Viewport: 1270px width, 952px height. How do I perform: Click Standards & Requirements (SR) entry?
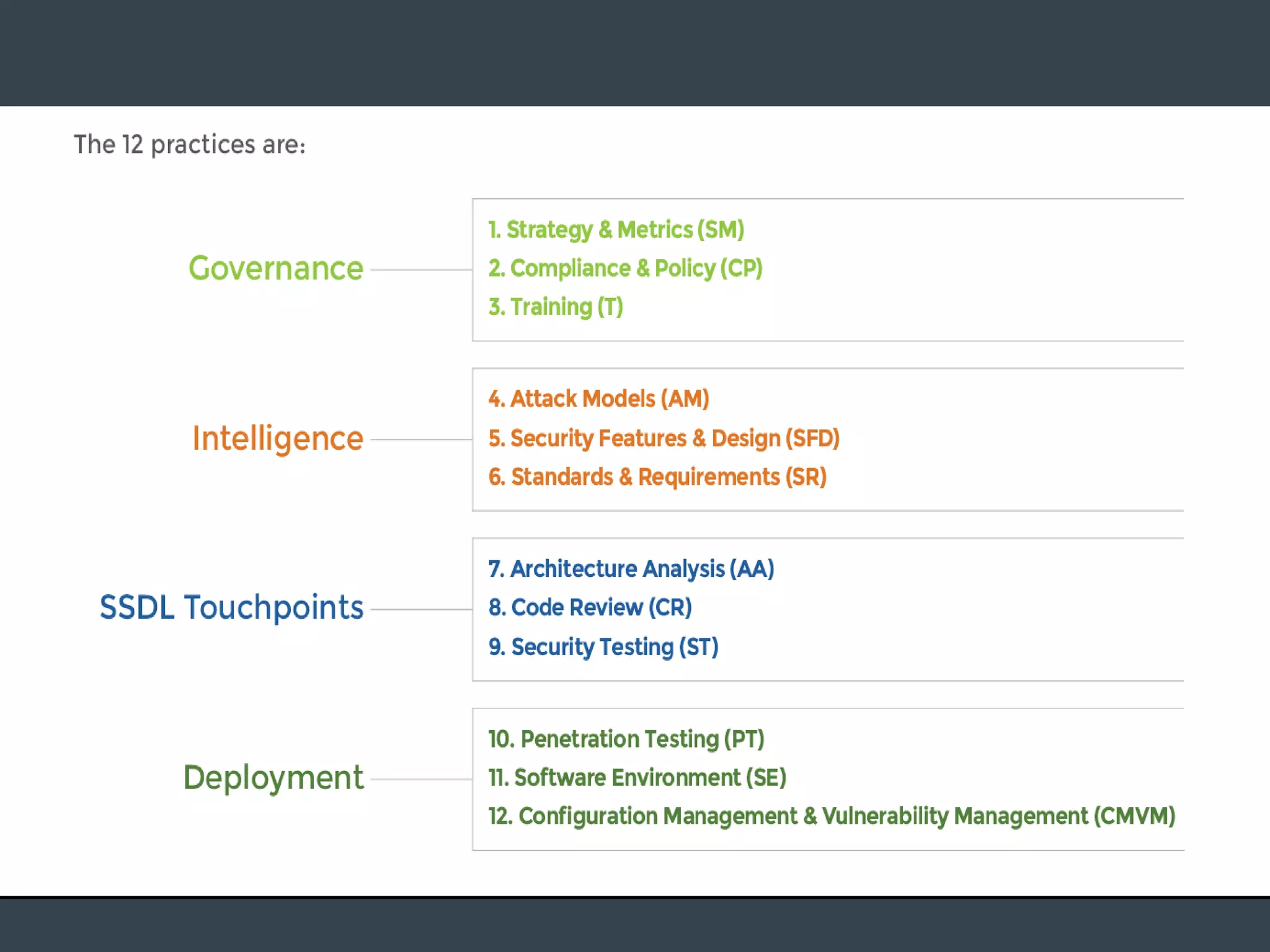(657, 477)
